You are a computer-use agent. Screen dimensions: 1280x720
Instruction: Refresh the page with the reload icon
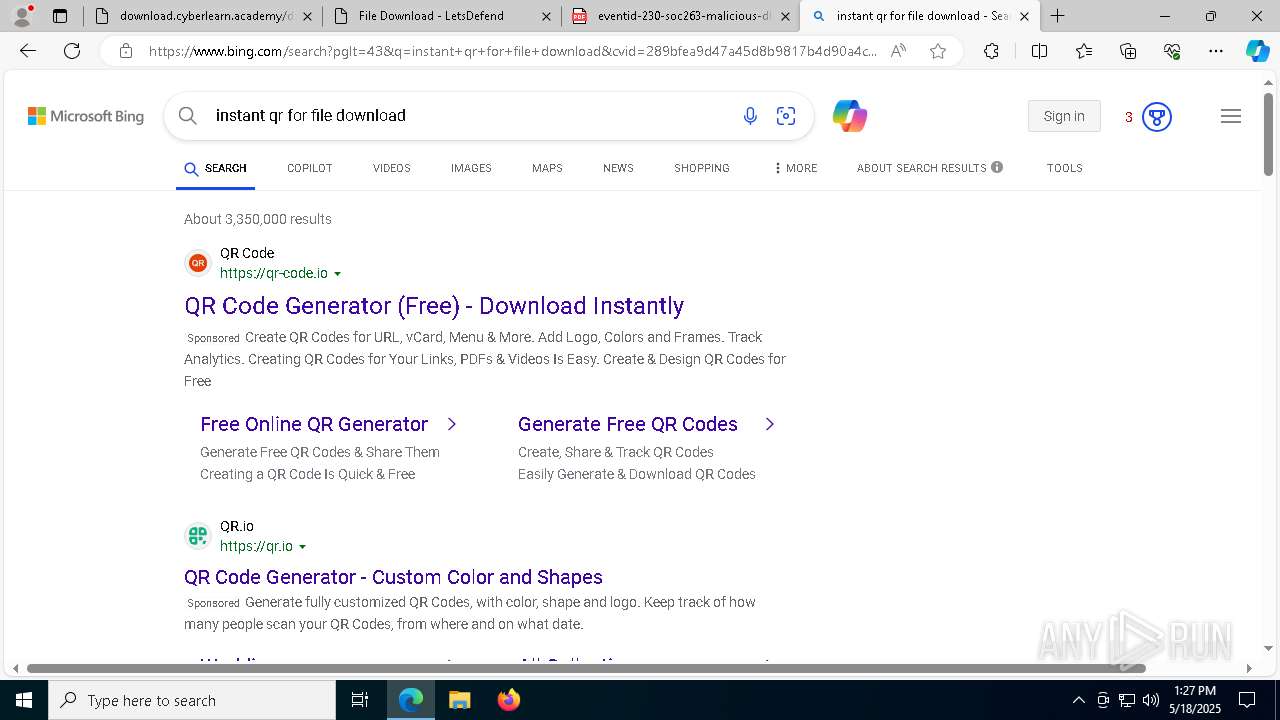tap(72, 51)
